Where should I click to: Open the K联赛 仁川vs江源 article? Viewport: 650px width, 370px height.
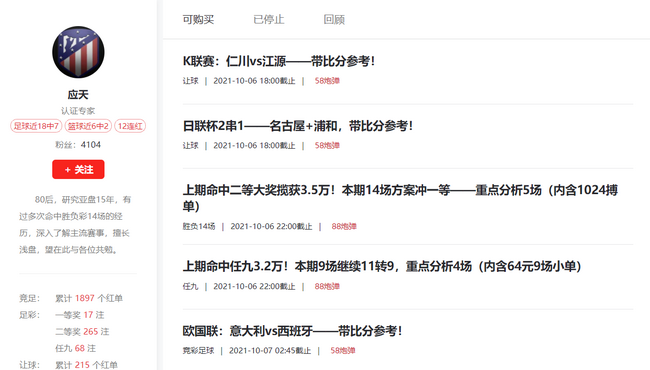pyautogui.click(x=279, y=61)
